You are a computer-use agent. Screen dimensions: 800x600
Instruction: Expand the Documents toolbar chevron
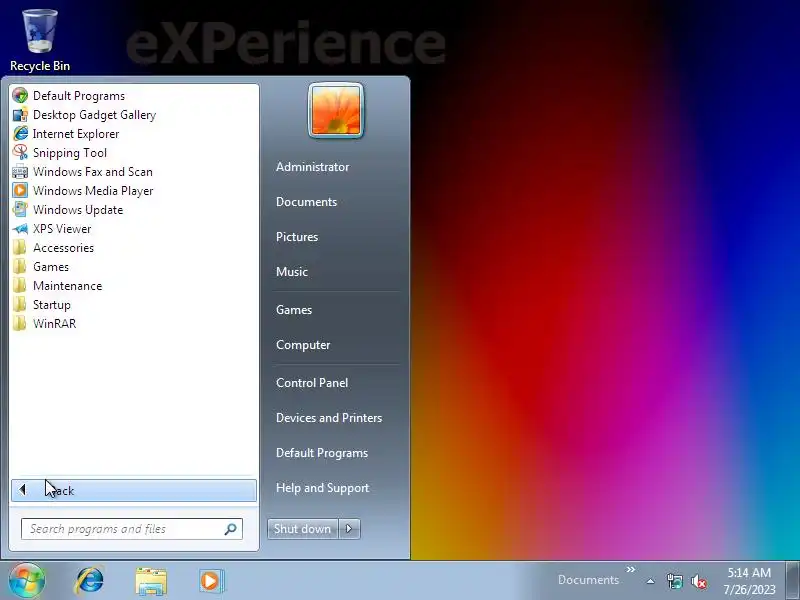click(x=631, y=569)
